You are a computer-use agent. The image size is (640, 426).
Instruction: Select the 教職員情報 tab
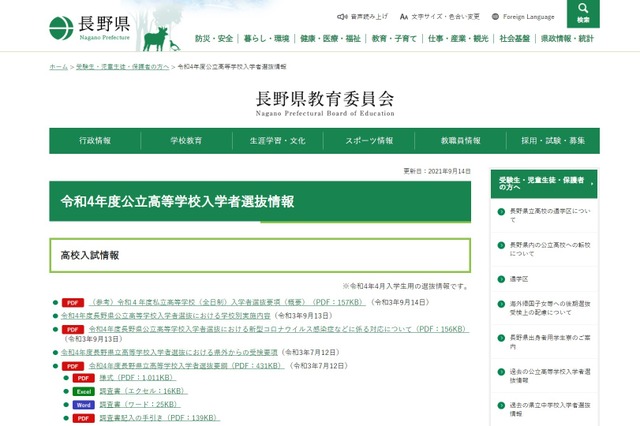click(460, 141)
